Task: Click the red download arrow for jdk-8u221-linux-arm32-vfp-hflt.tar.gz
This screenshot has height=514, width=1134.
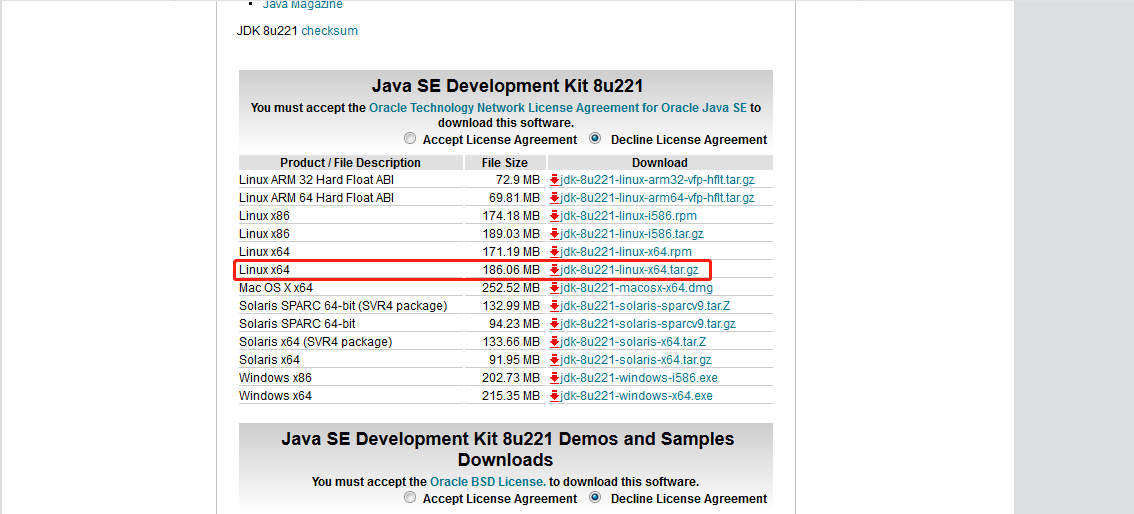Action: tap(555, 180)
